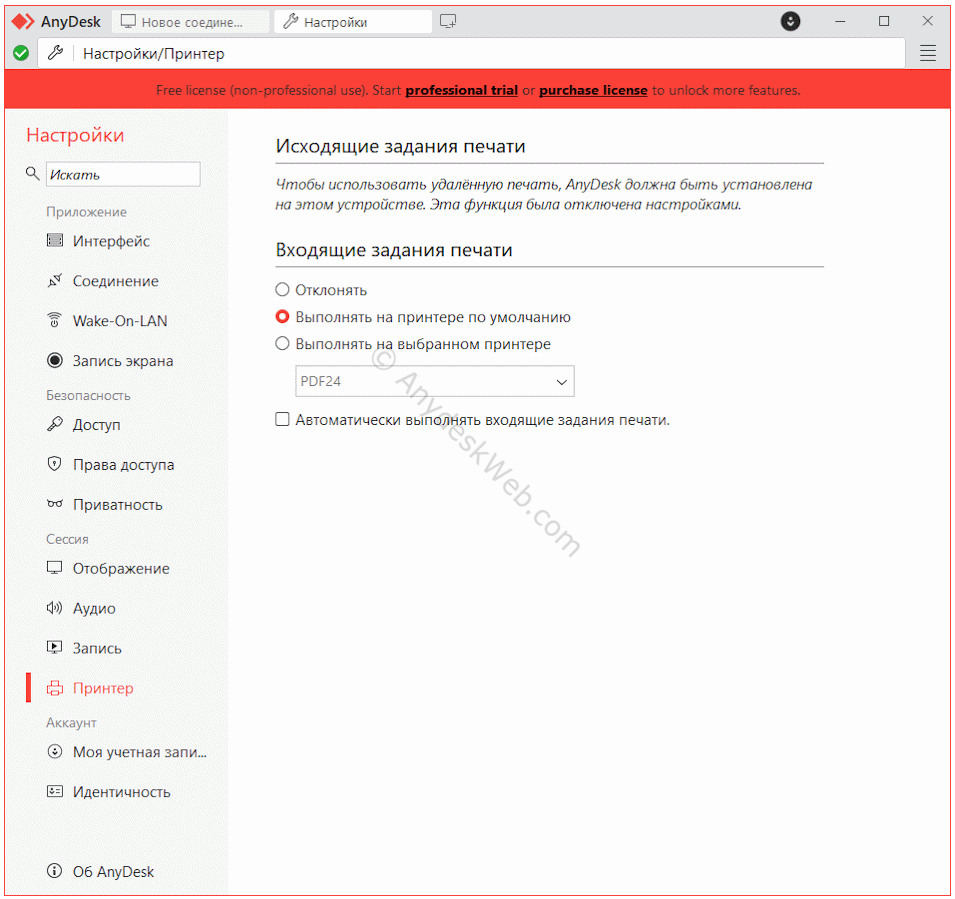Click the Аудио speaker icon
The width and height of the screenshot is (955, 899).
(55, 608)
